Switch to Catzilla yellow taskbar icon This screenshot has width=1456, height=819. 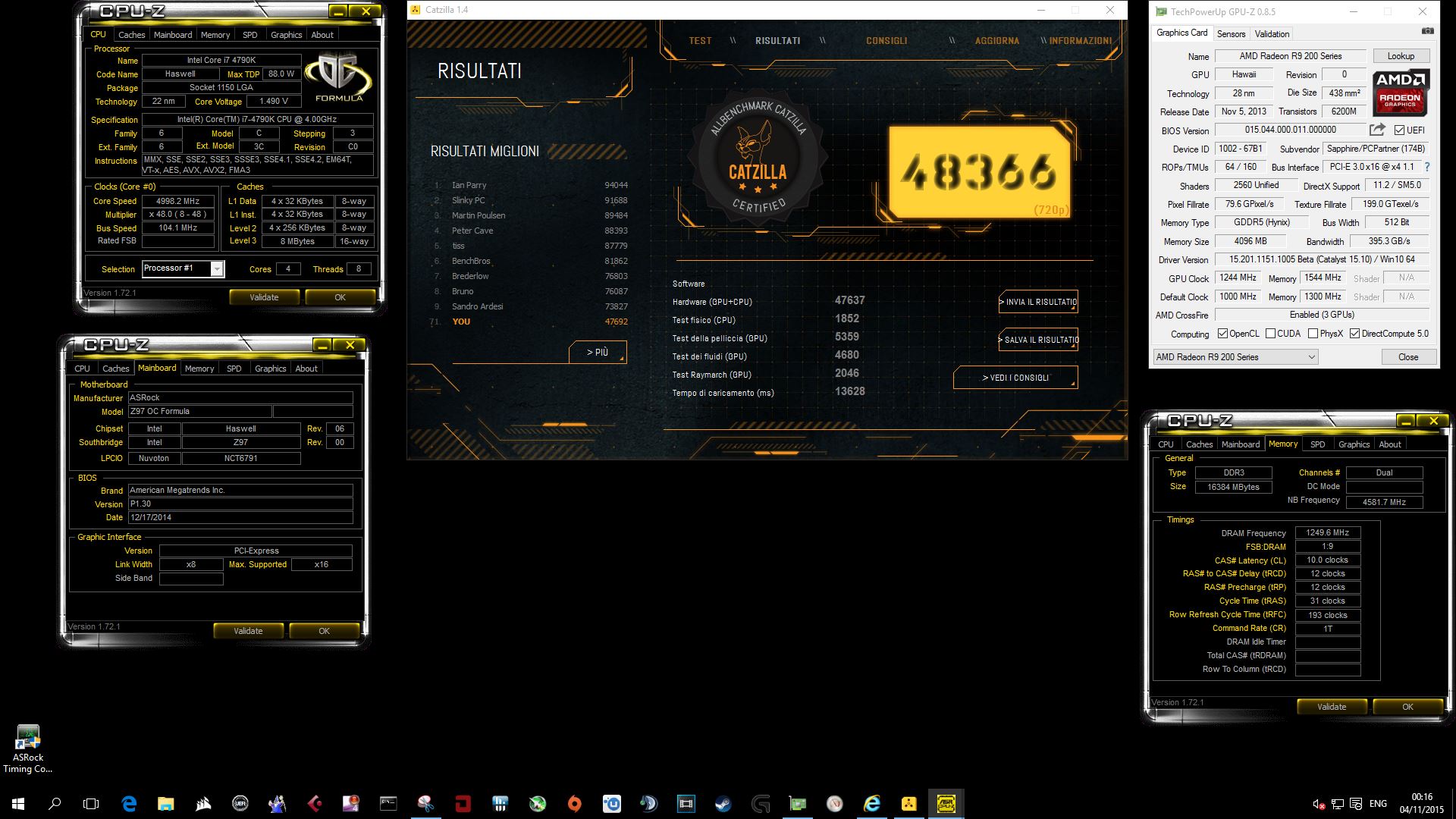coord(909,804)
